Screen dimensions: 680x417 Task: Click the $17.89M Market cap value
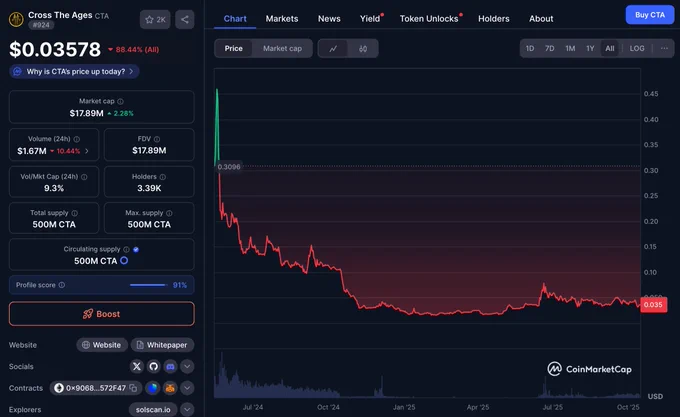point(86,114)
